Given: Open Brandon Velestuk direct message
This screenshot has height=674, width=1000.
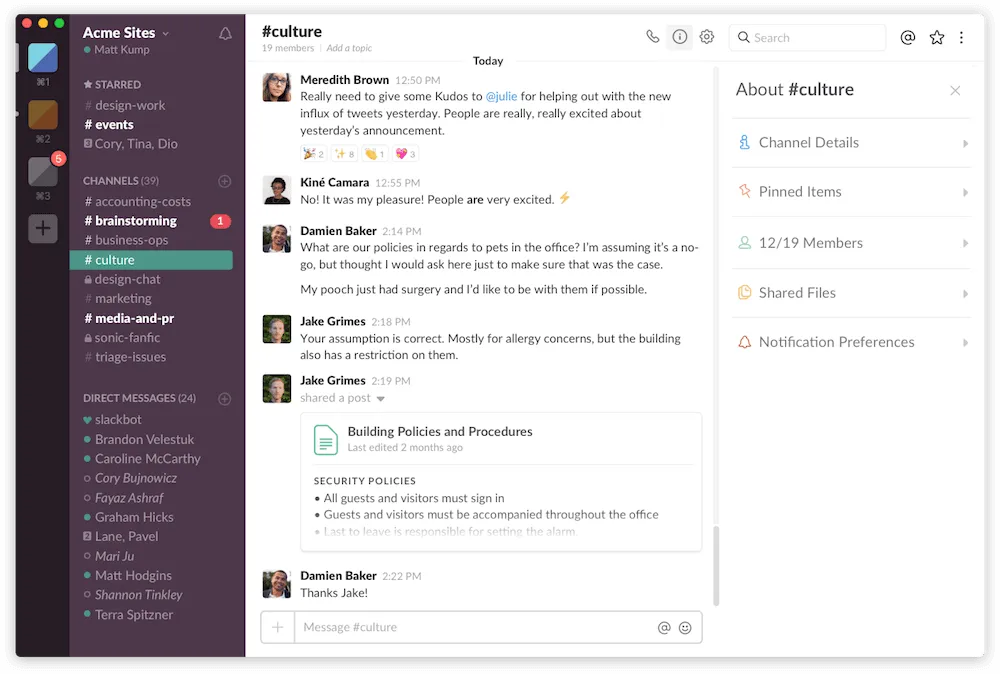Looking at the screenshot, I should [139, 439].
